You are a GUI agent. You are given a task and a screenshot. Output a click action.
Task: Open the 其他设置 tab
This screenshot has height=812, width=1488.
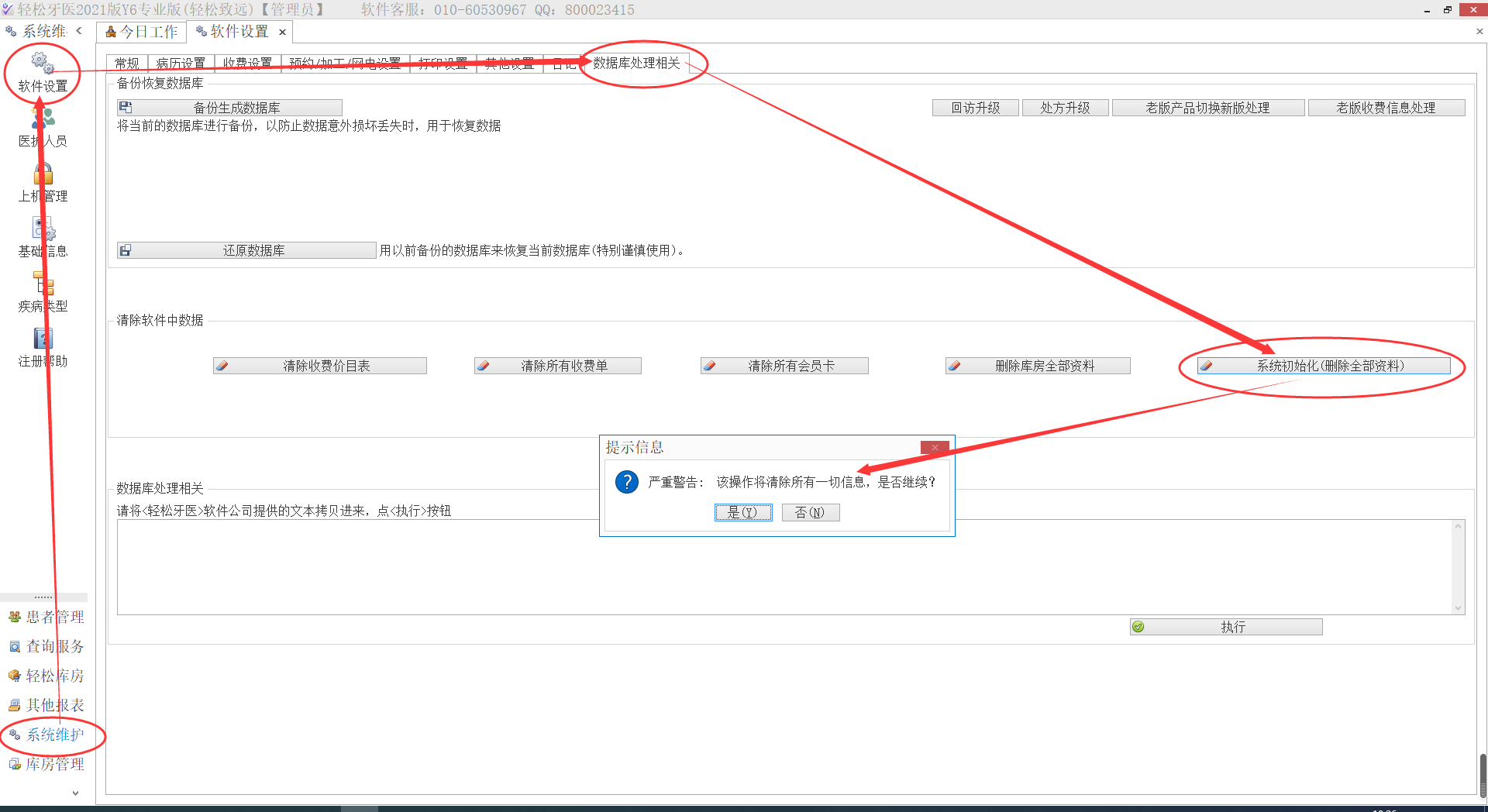pos(509,64)
